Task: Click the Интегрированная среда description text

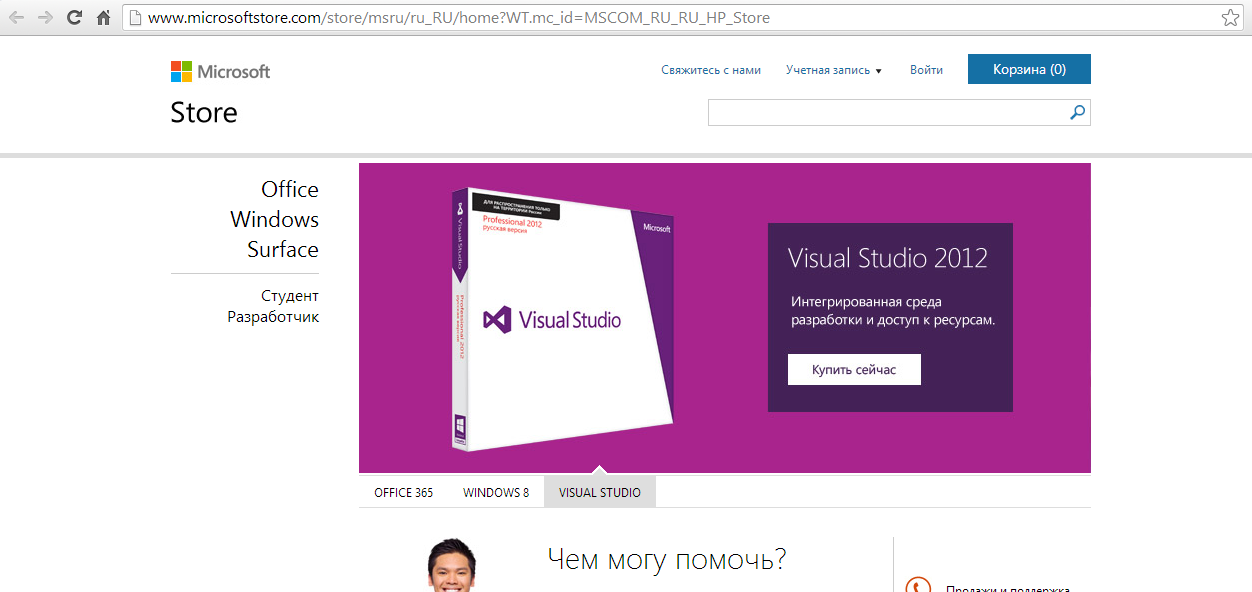Action: (x=893, y=311)
